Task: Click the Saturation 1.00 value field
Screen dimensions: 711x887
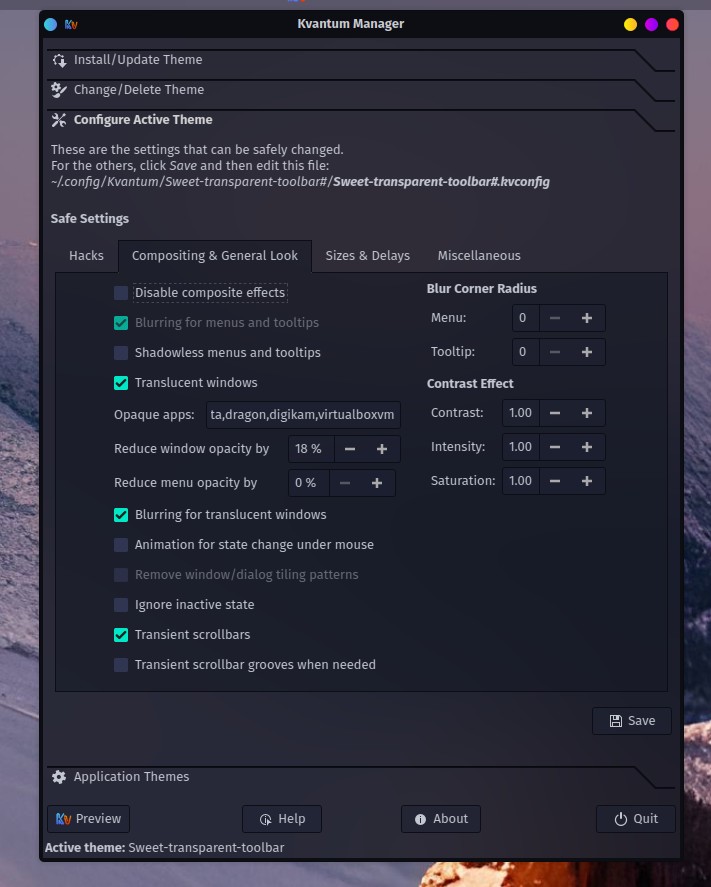Action: pos(520,481)
